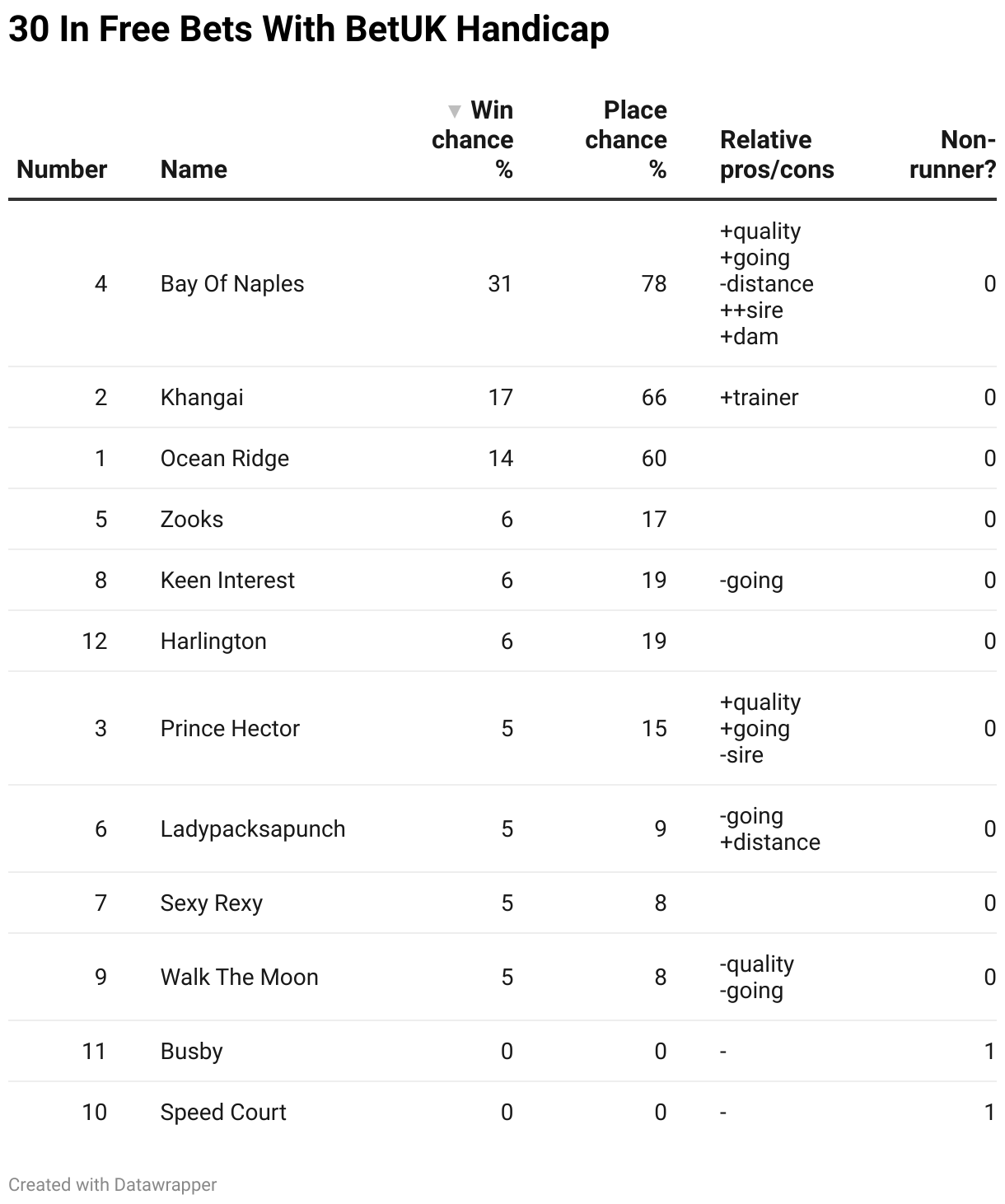
Task: Click the Name column header
Action: click(x=194, y=170)
